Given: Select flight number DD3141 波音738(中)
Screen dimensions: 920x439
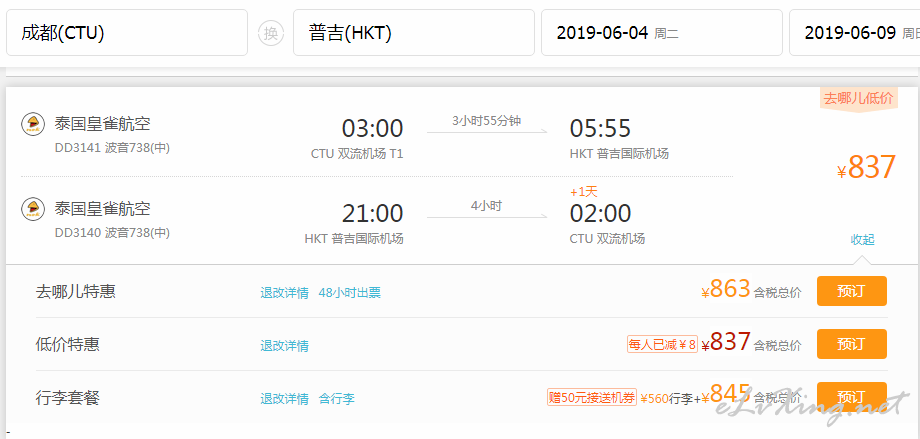Looking at the screenshot, I should (112, 148).
